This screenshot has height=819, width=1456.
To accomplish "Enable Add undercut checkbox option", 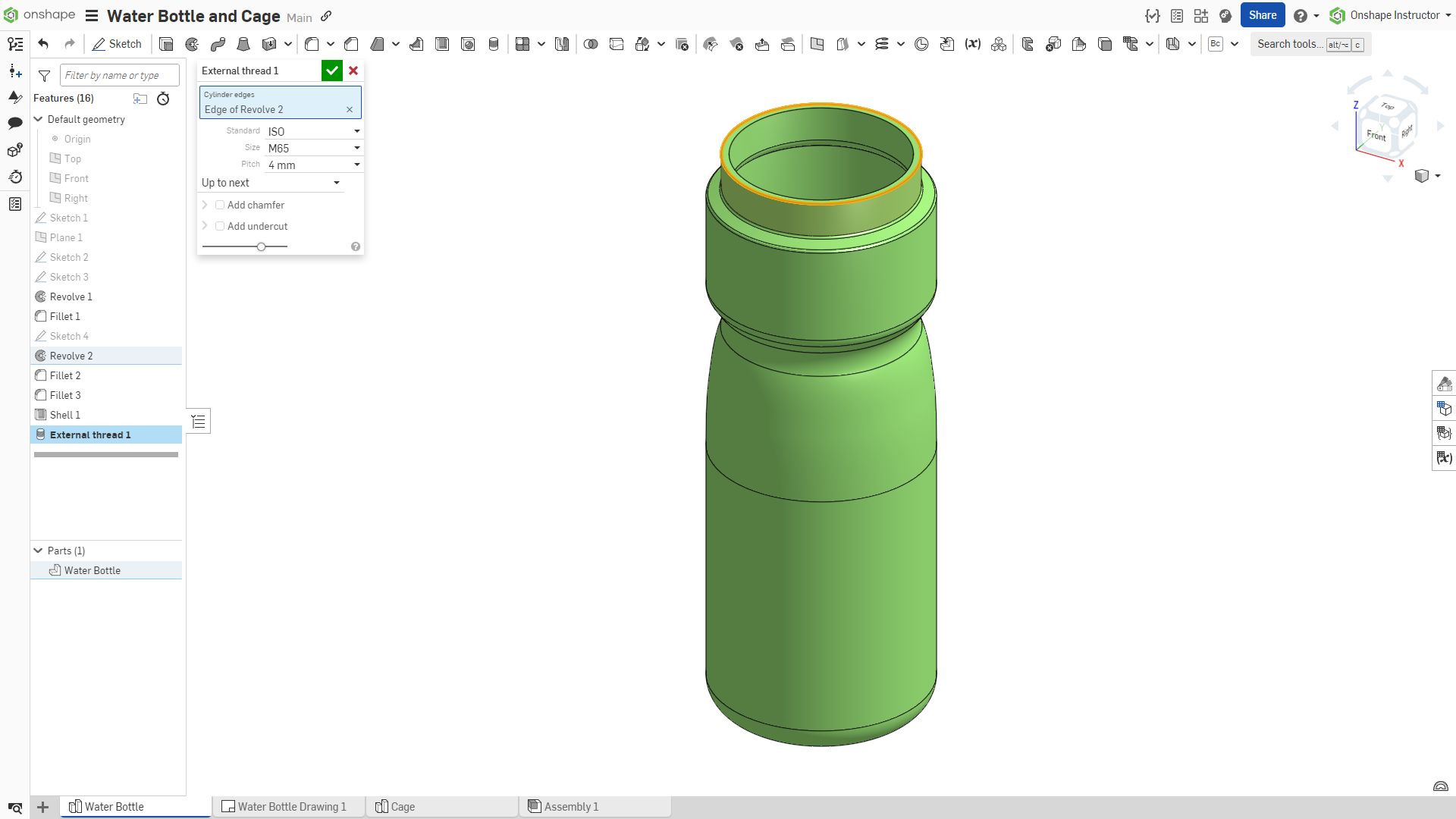I will click(x=219, y=225).
